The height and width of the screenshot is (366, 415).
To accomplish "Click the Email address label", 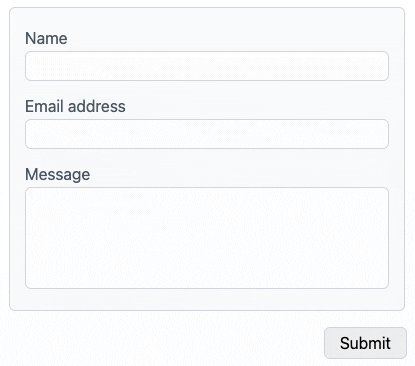I will (x=75, y=106).
